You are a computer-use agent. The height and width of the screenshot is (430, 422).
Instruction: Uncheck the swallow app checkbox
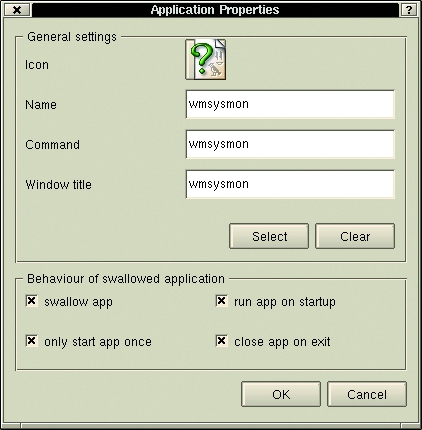(32, 301)
